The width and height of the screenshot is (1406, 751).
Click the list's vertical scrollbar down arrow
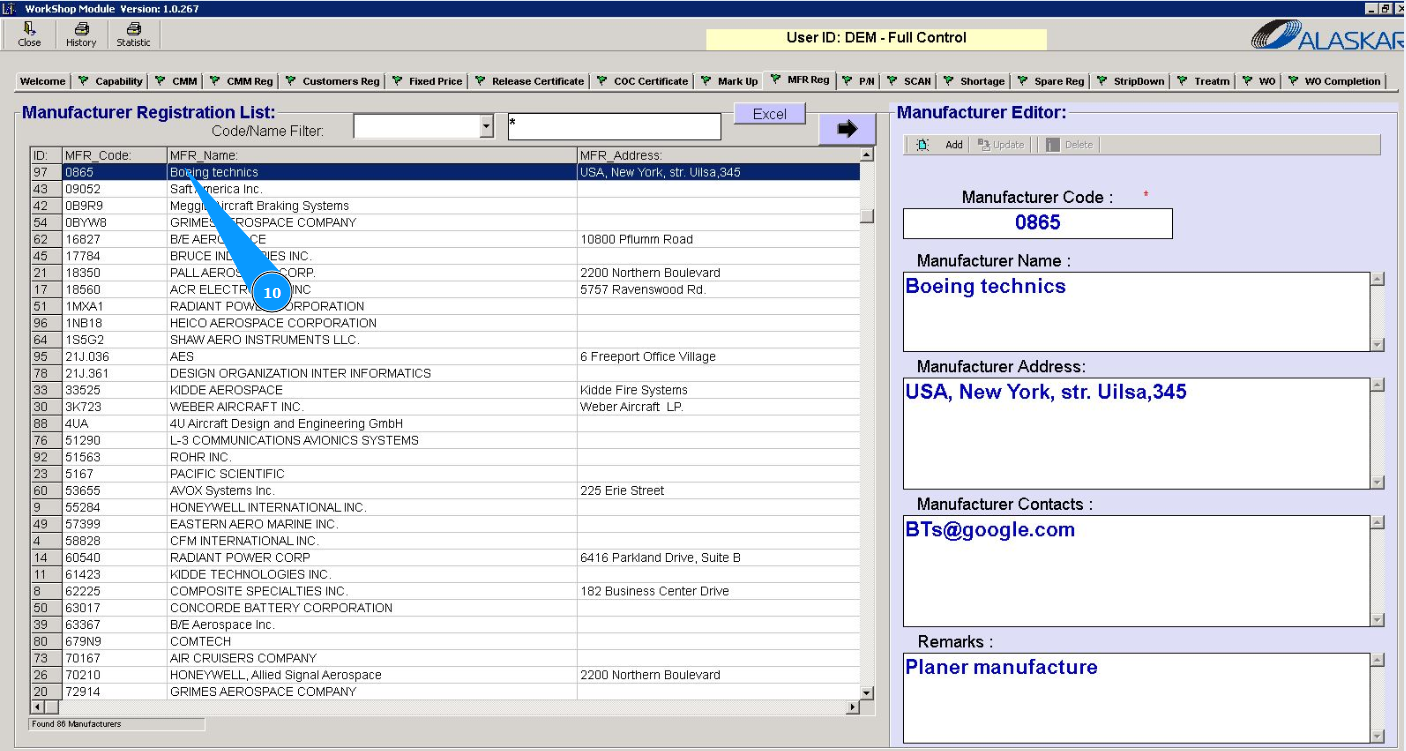(867, 692)
